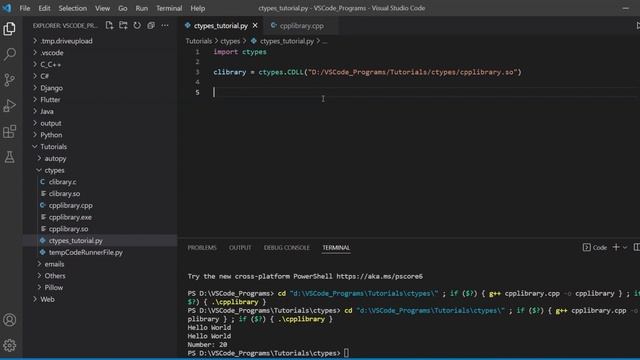Collapse the ctypes folder
This screenshot has width=640, height=360.
click(54, 170)
